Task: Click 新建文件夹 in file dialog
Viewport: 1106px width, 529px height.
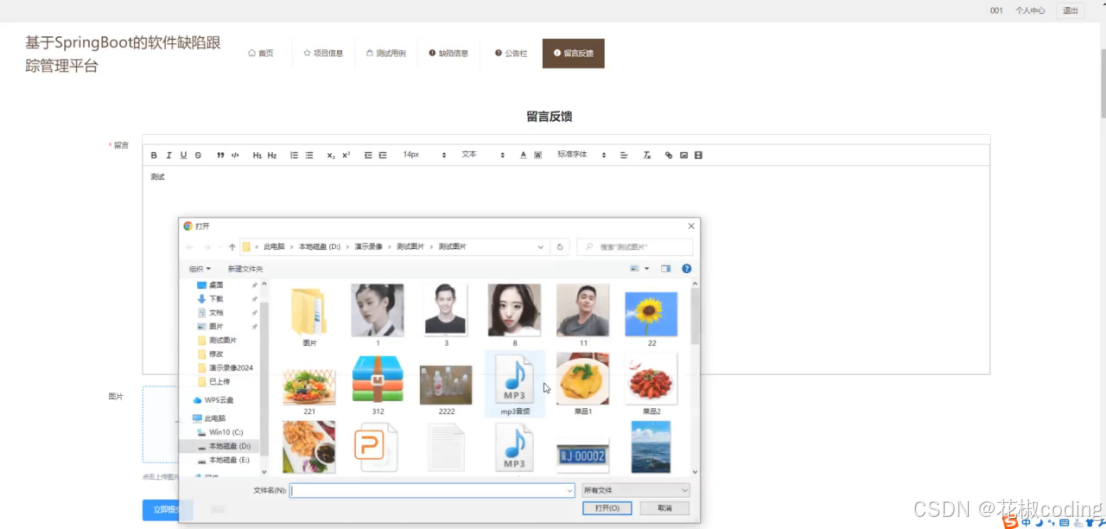Action: coord(245,269)
